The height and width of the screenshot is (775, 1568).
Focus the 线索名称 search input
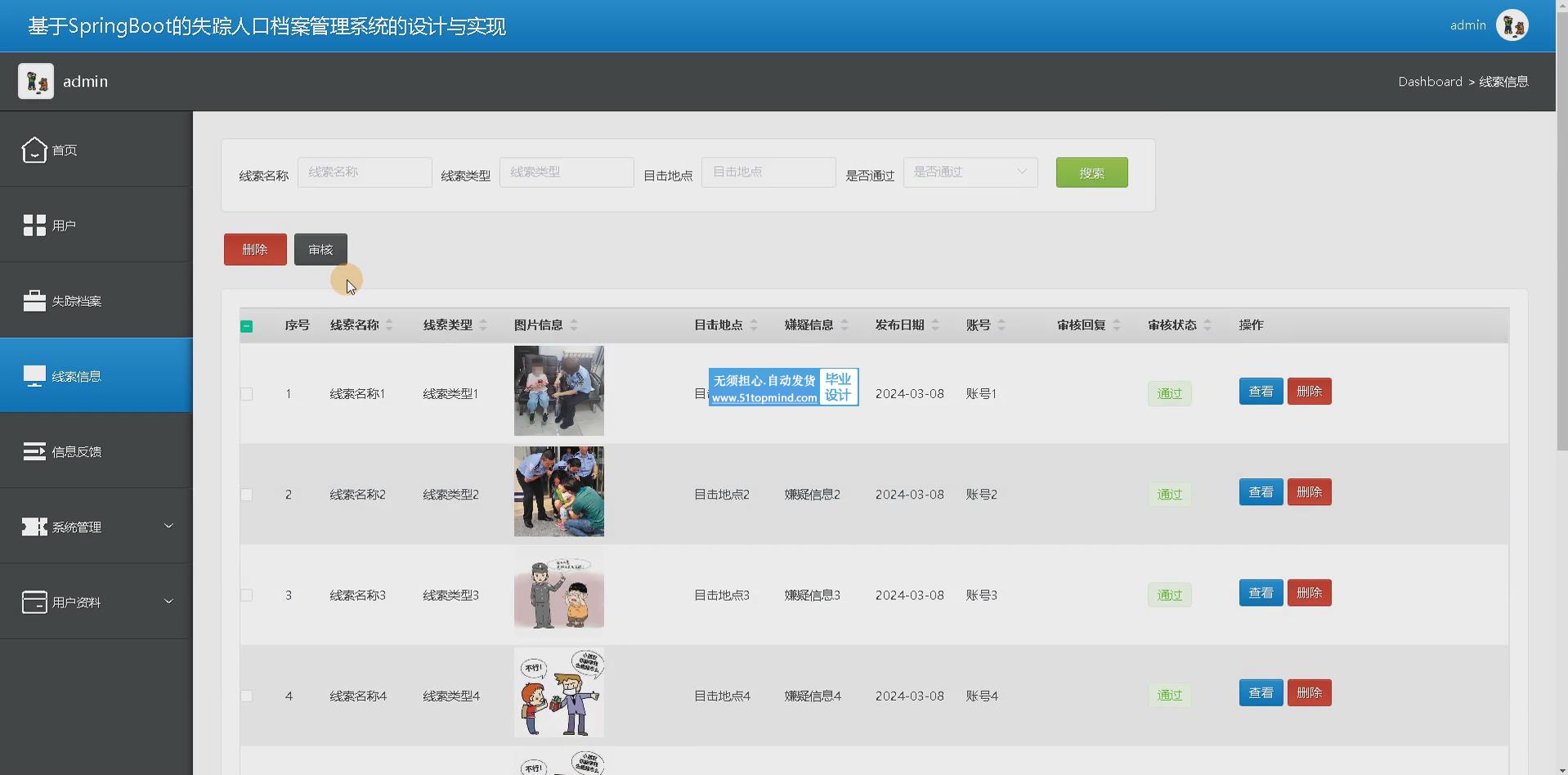click(x=365, y=172)
